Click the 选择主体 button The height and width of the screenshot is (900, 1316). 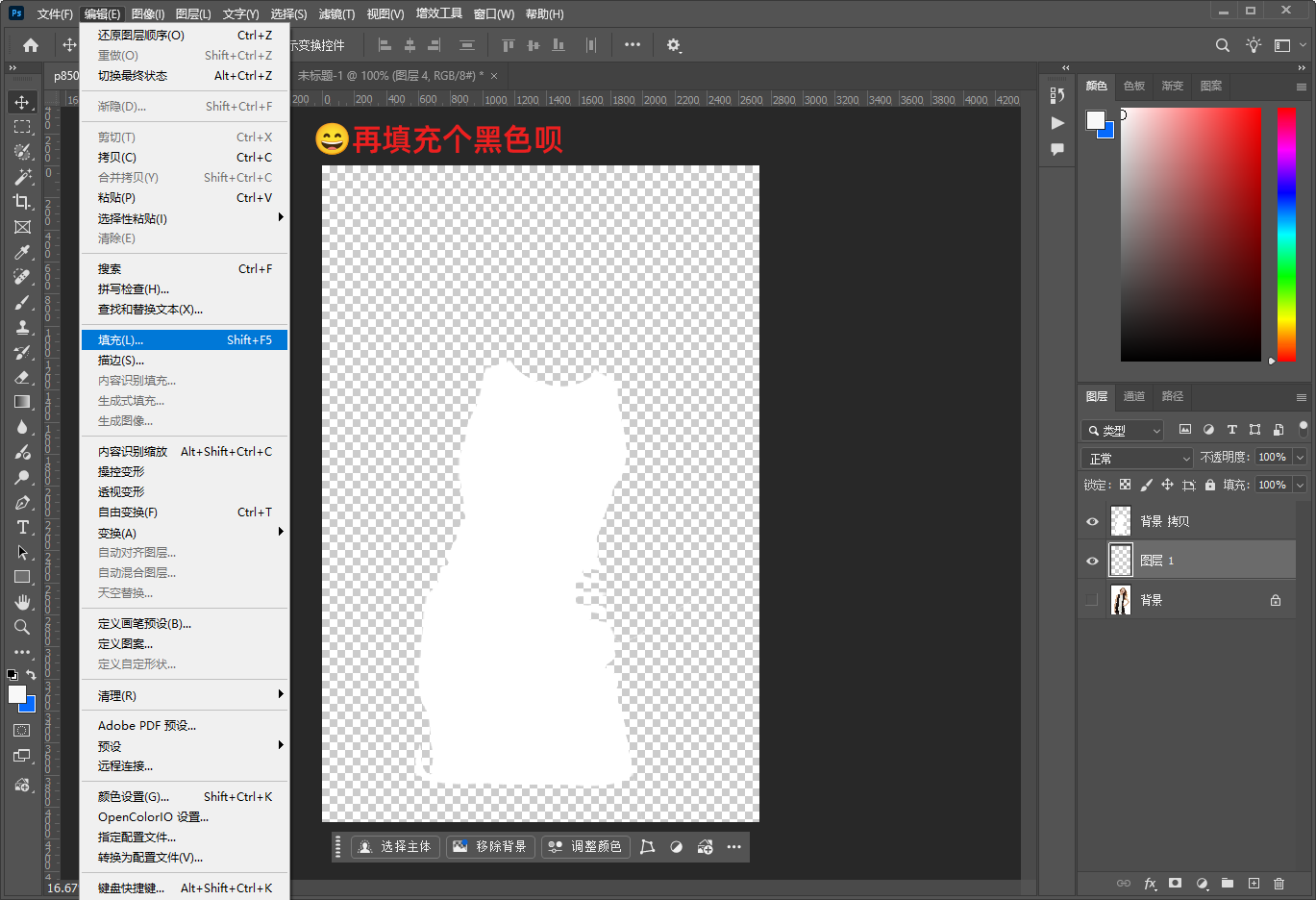coord(395,847)
